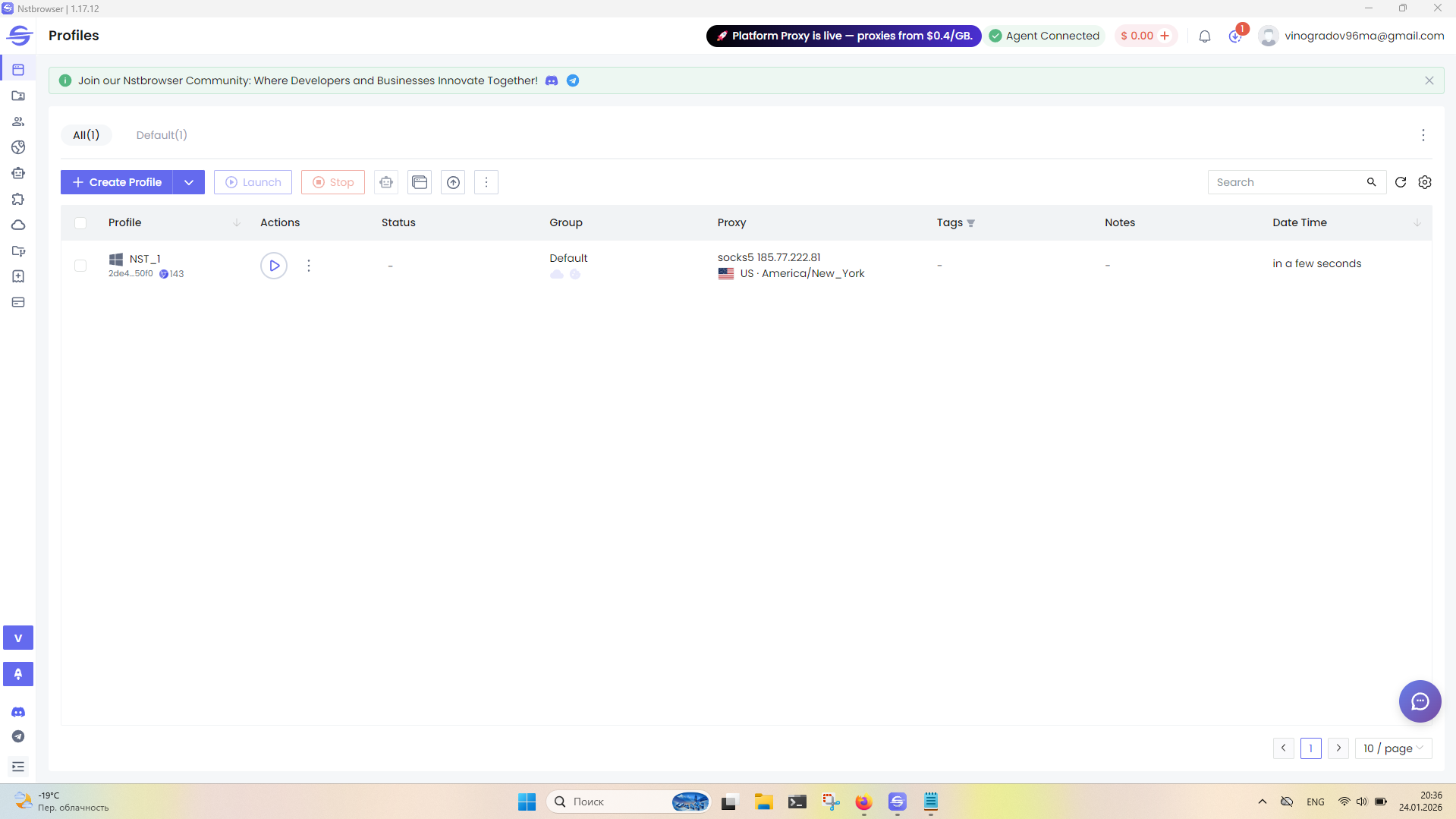Open Firefox from the taskbar
Image resolution: width=1456 pixels, height=819 pixels.
[x=863, y=802]
